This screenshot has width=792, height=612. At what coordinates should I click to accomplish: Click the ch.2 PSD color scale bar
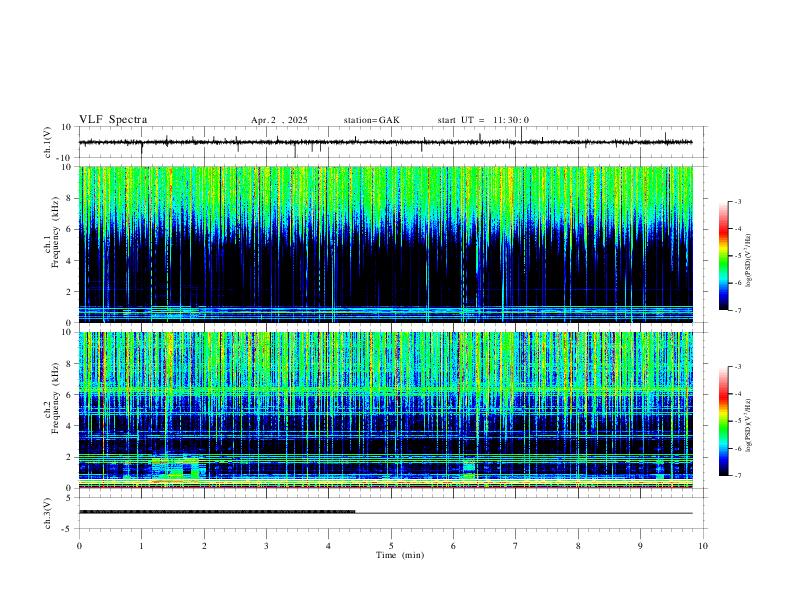724,421
